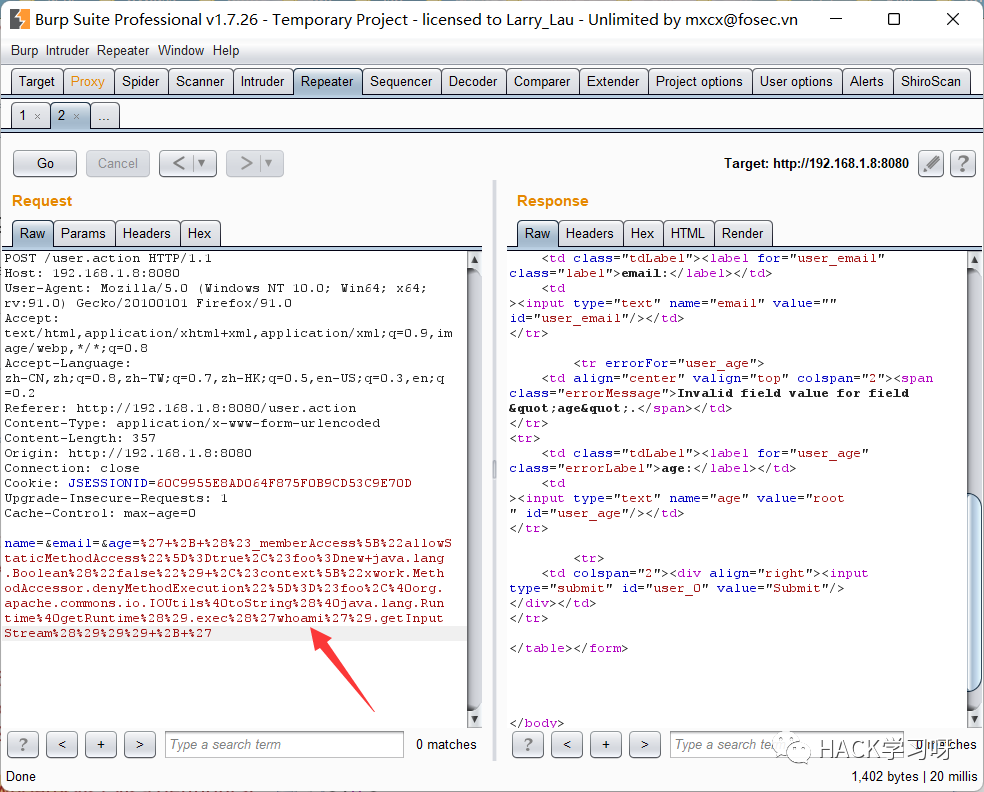This screenshot has width=984, height=792.
Task: Click the 'Done' status bar text
Action: [x=21, y=777]
